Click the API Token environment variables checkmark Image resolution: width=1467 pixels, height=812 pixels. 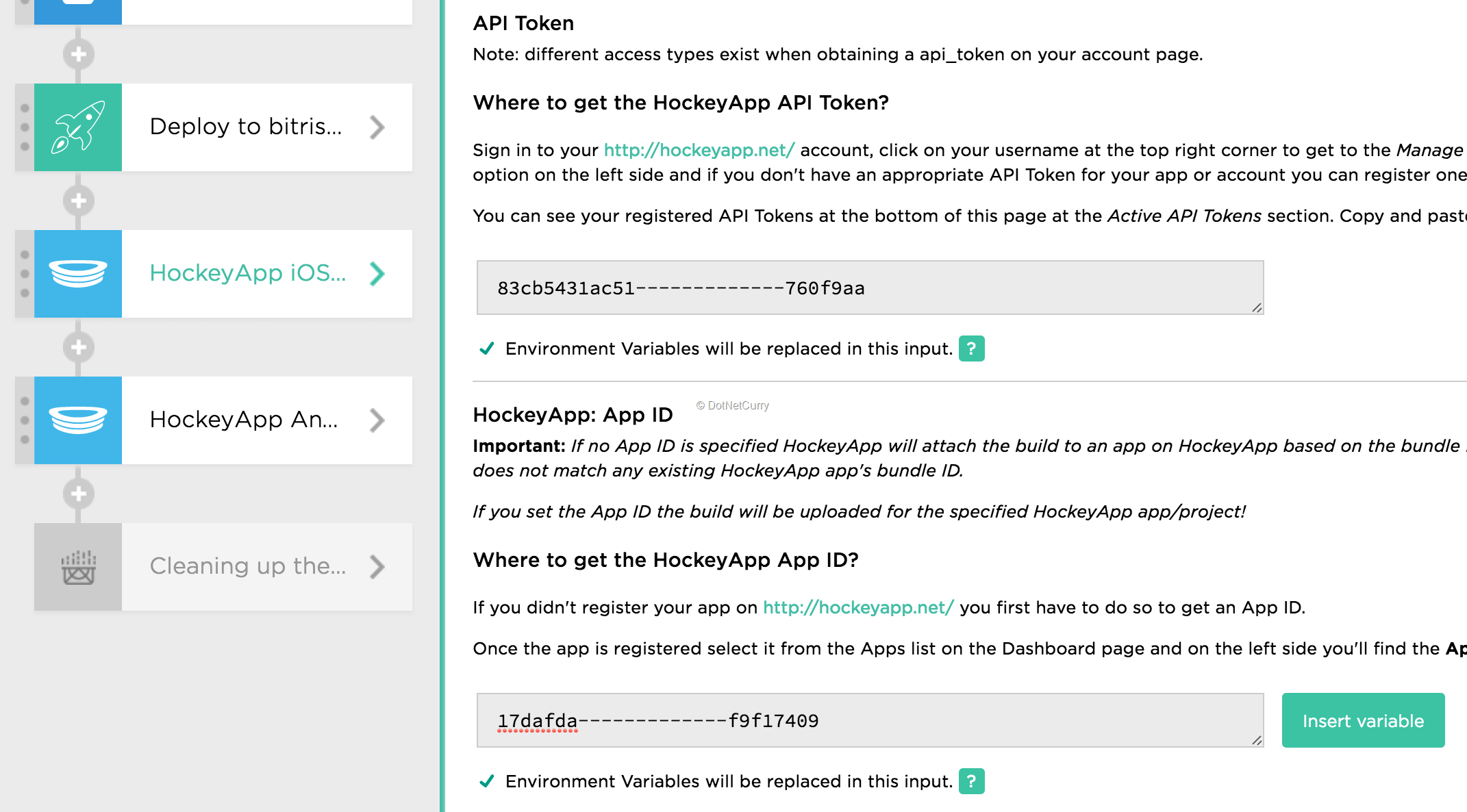point(487,348)
